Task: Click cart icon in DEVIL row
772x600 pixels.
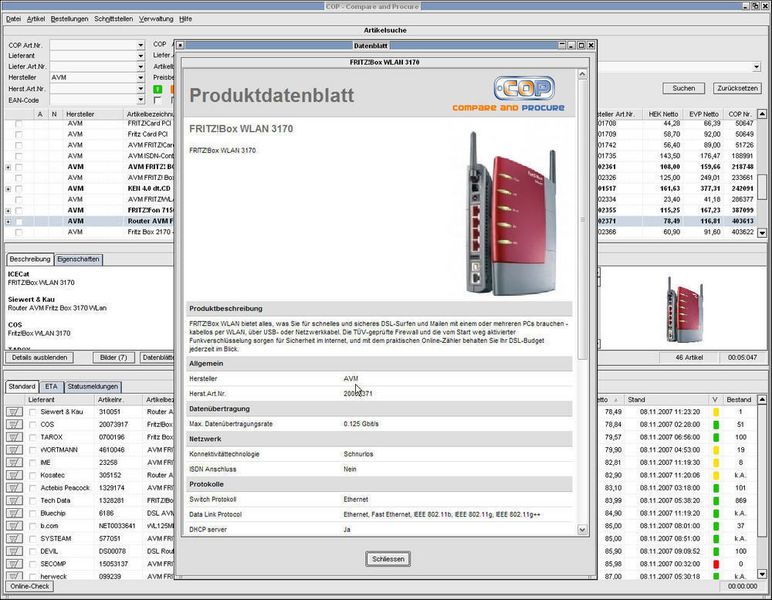Action: click(x=14, y=551)
